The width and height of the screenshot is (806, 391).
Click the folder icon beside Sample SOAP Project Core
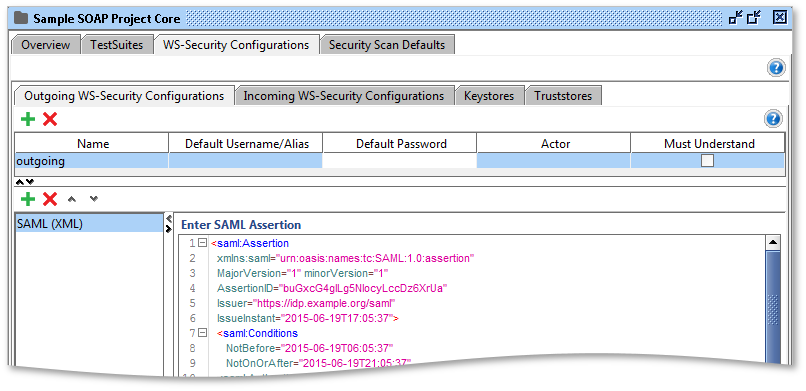(x=21, y=18)
